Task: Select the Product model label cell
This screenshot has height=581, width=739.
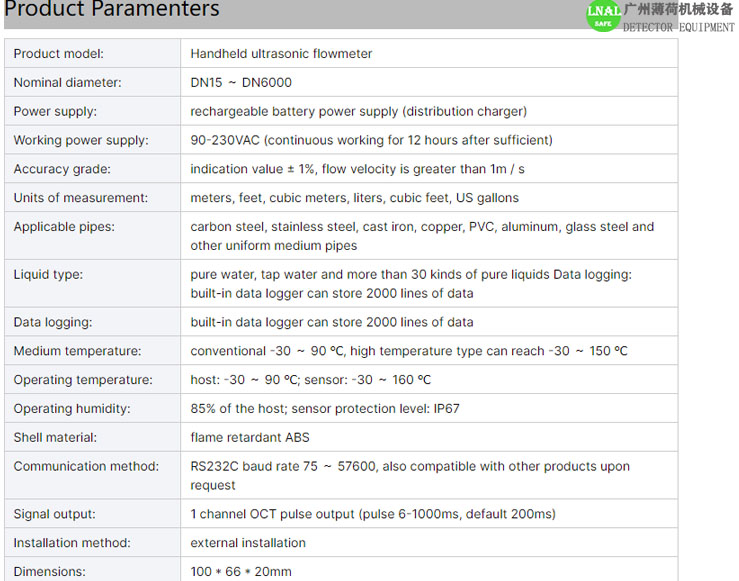Action: pyautogui.click(x=92, y=54)
